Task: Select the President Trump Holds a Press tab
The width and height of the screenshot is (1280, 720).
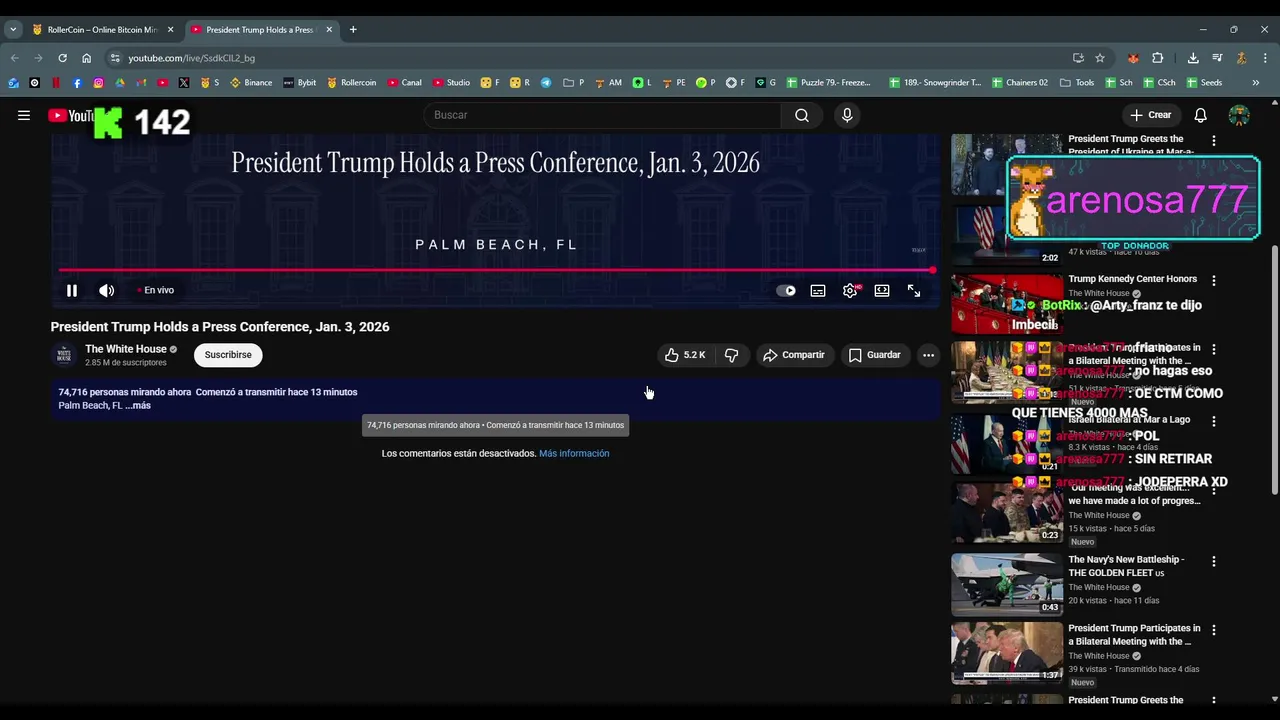Action: coord(260,30)
